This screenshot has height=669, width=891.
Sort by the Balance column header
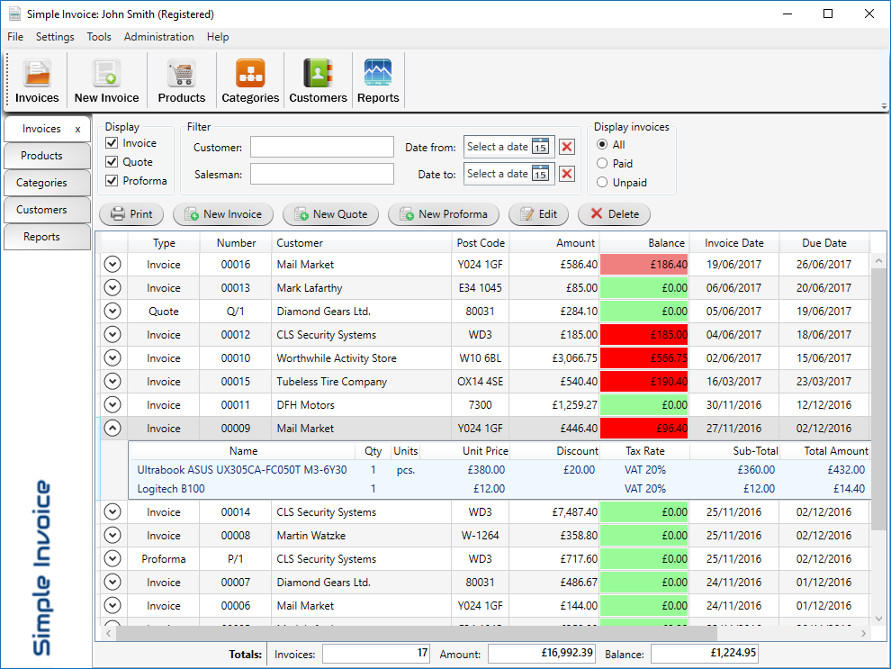tap(644, 243)
